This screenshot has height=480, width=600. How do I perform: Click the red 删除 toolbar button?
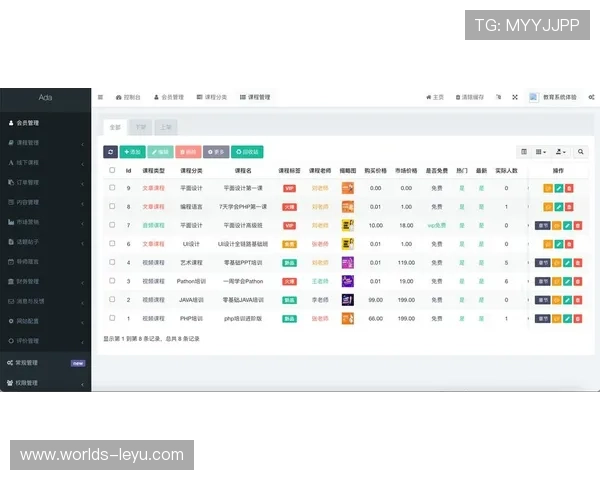[188, 152]
